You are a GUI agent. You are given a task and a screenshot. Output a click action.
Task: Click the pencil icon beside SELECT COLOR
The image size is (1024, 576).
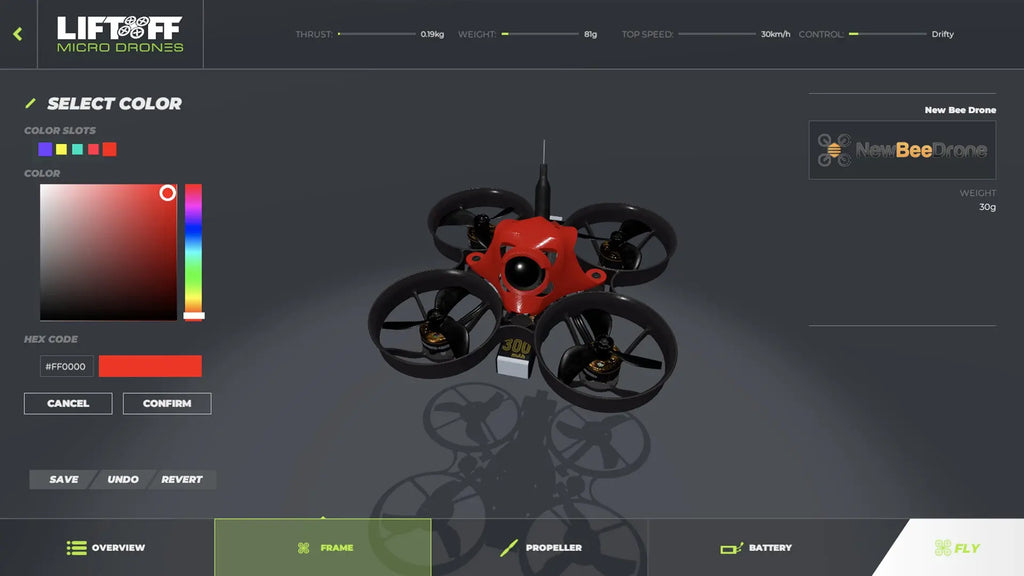[29, 103]
